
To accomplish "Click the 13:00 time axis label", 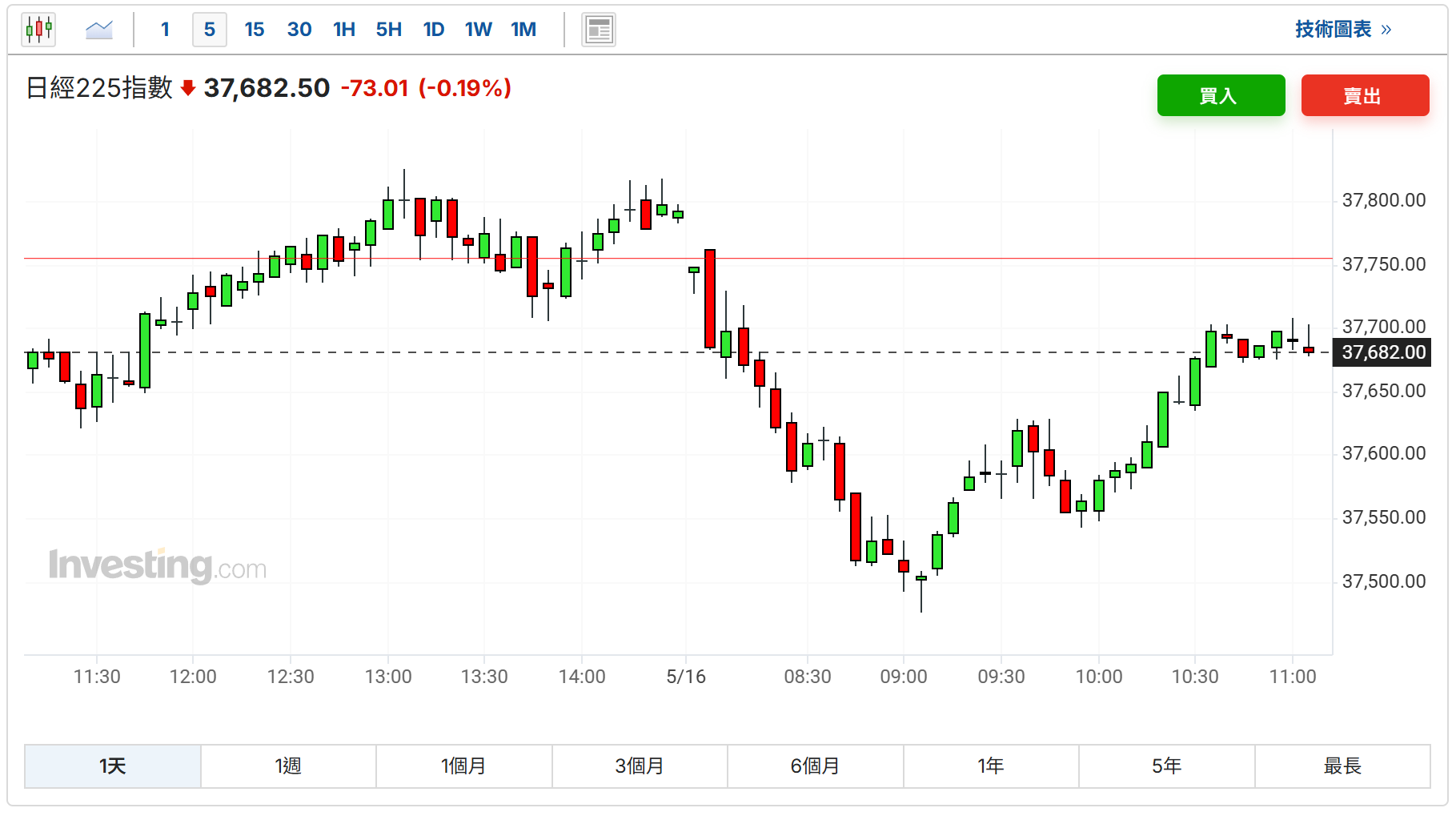I will point(388,677).
